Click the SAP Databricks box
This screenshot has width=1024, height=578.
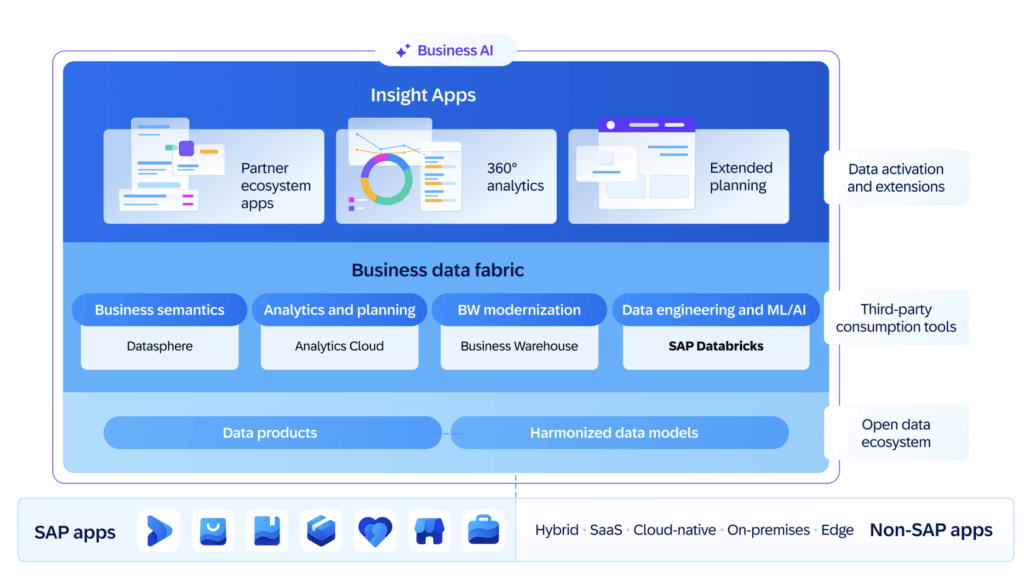(715, 346)
